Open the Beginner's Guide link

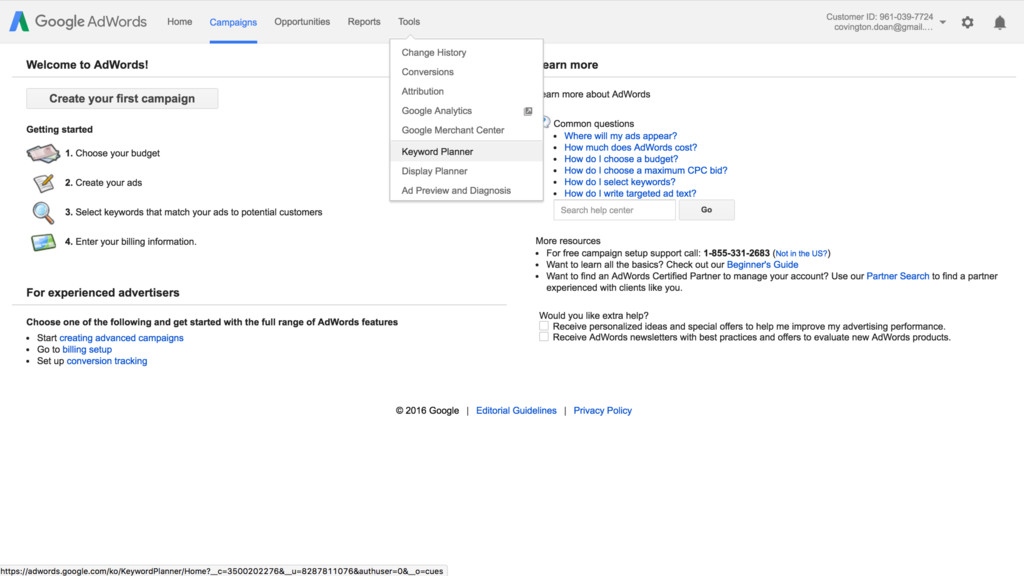pyautogui.click(x=762, y=264)
